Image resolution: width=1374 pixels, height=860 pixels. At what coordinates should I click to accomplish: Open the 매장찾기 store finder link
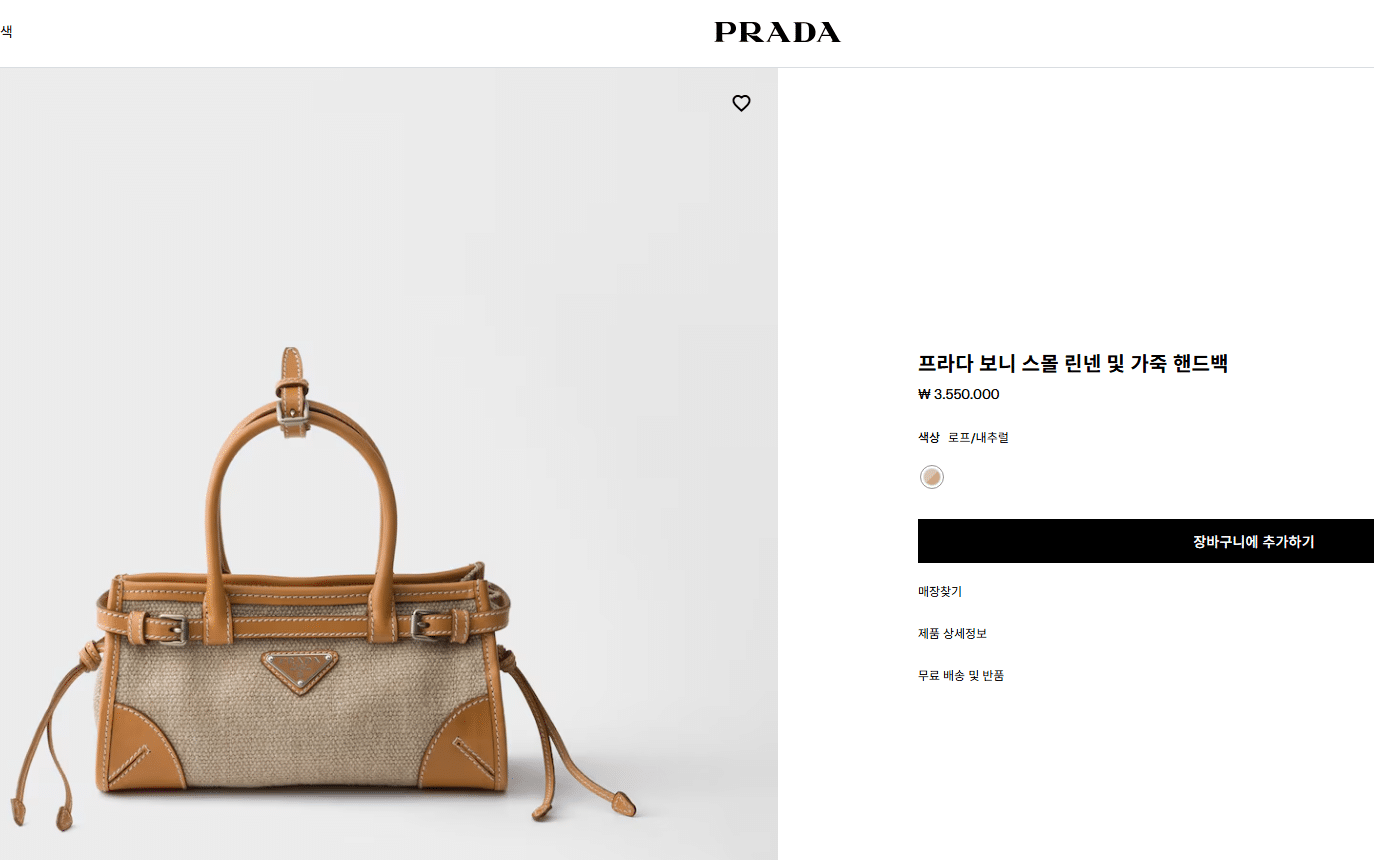click(940, 591)
